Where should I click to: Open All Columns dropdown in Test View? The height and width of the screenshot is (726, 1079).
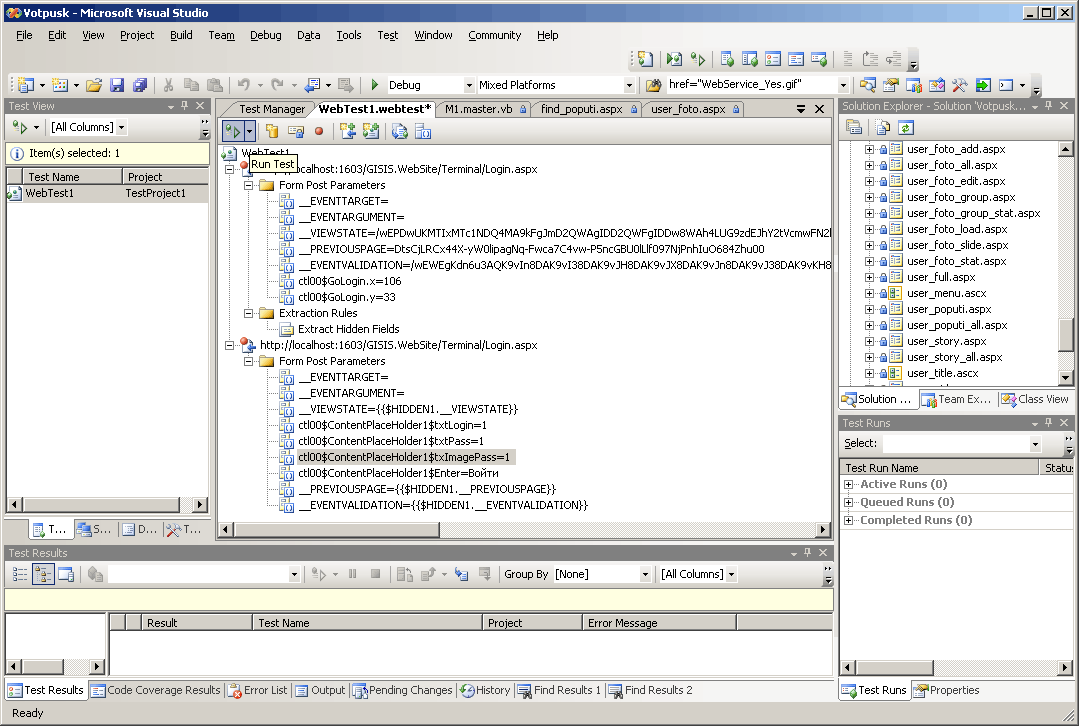coord(122,127)
